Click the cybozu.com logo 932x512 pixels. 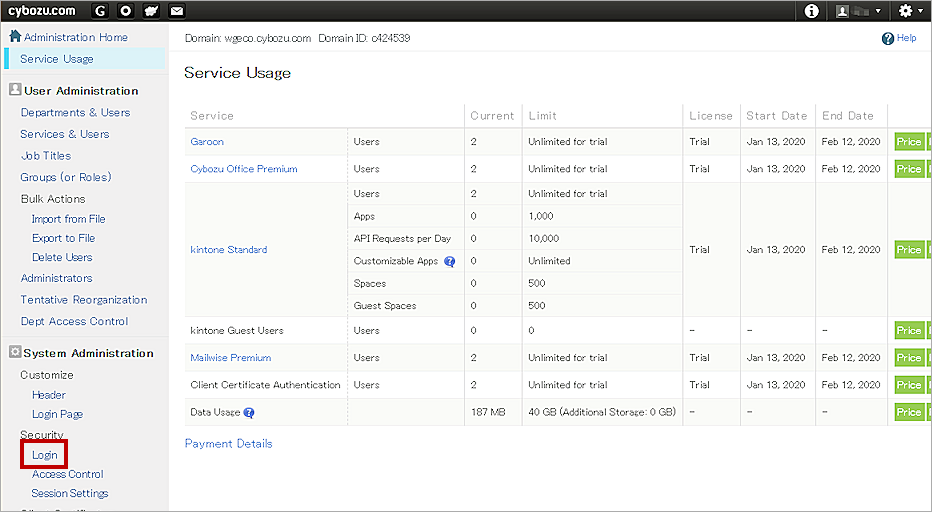click(42, 11)
